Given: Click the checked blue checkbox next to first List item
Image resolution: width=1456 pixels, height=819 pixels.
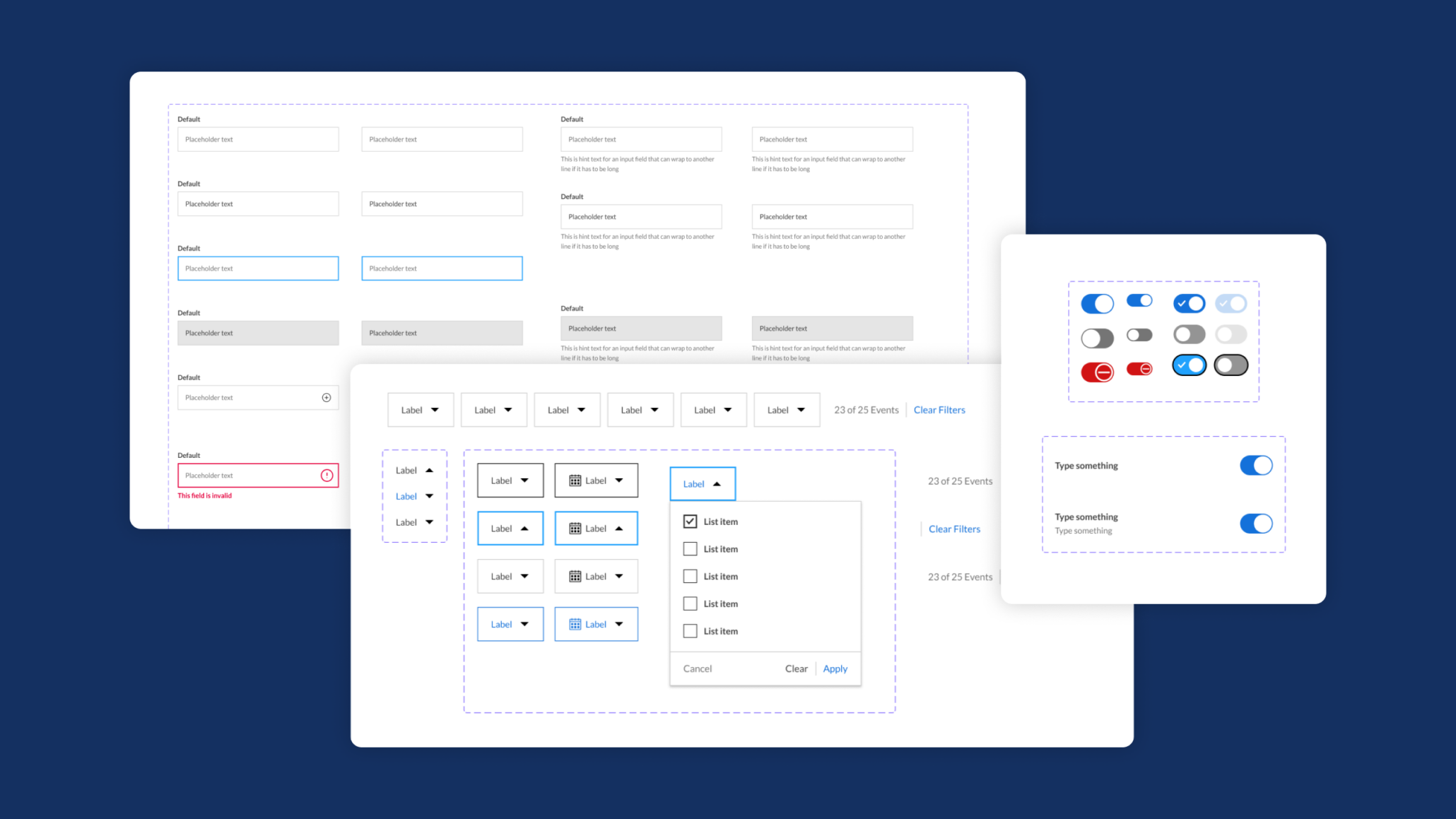Looking at the screenshot, I should tap(690, 521).
